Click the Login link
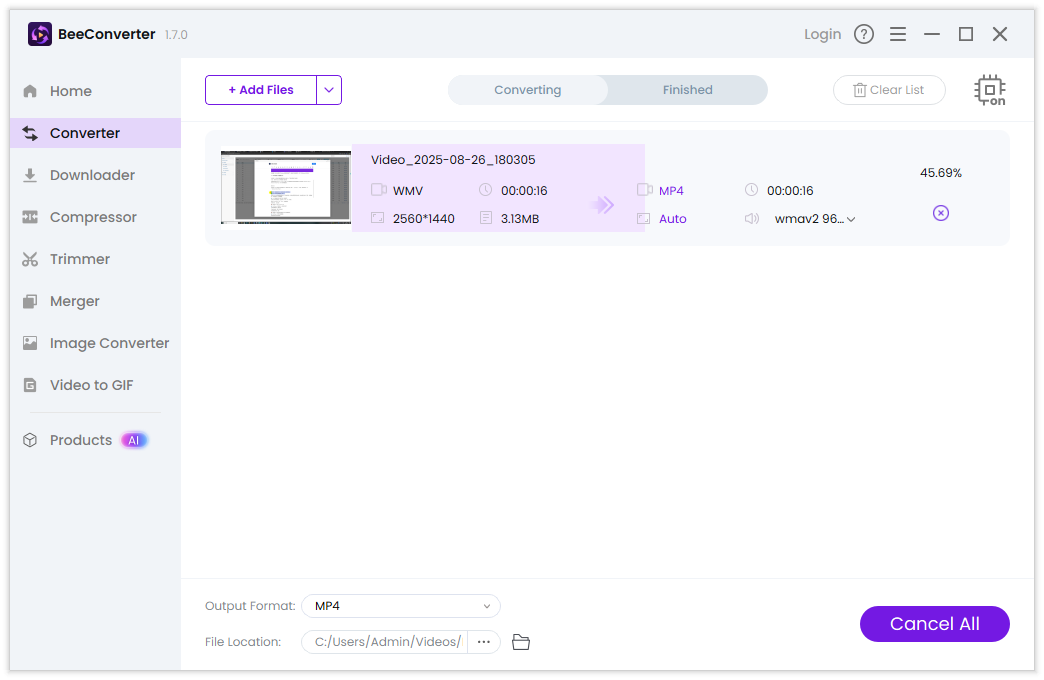The width and height of the screenshot is (1044, 680). [822, 34]
